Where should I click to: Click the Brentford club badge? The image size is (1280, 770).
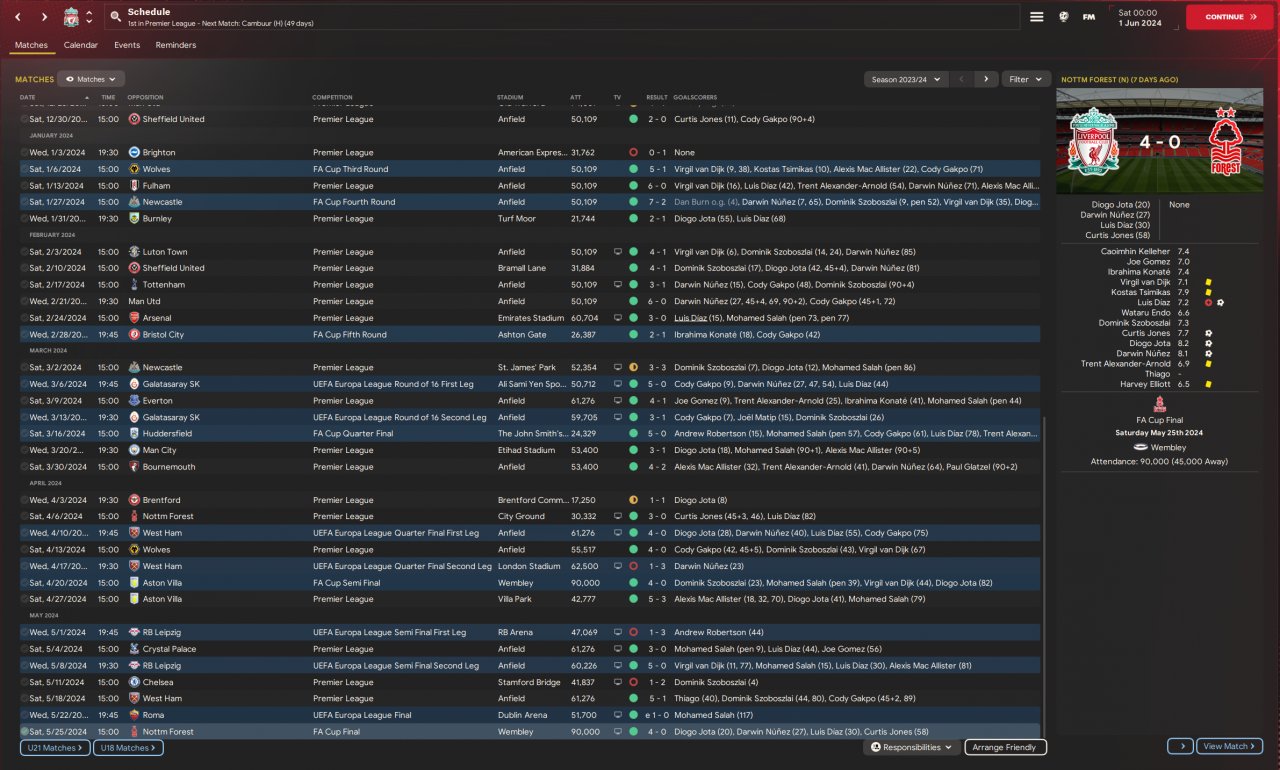[x=134, y=500]
